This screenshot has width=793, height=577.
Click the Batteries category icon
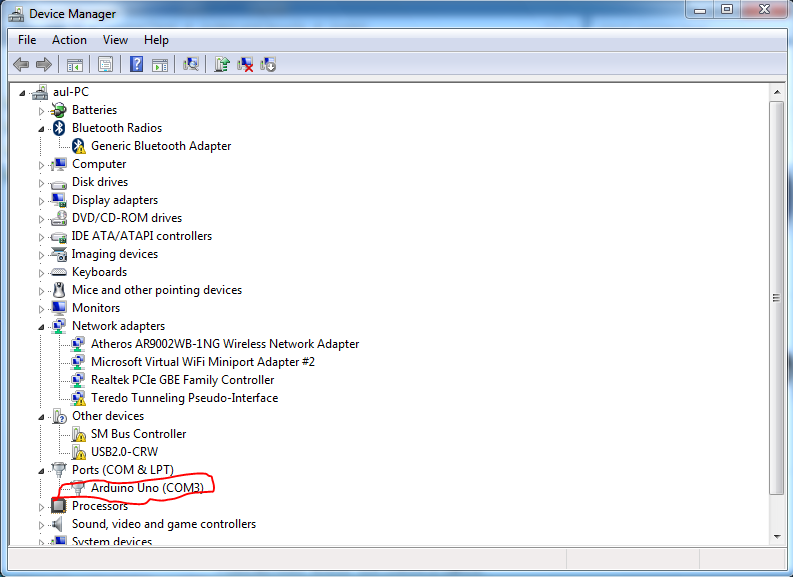click(59, 110)
